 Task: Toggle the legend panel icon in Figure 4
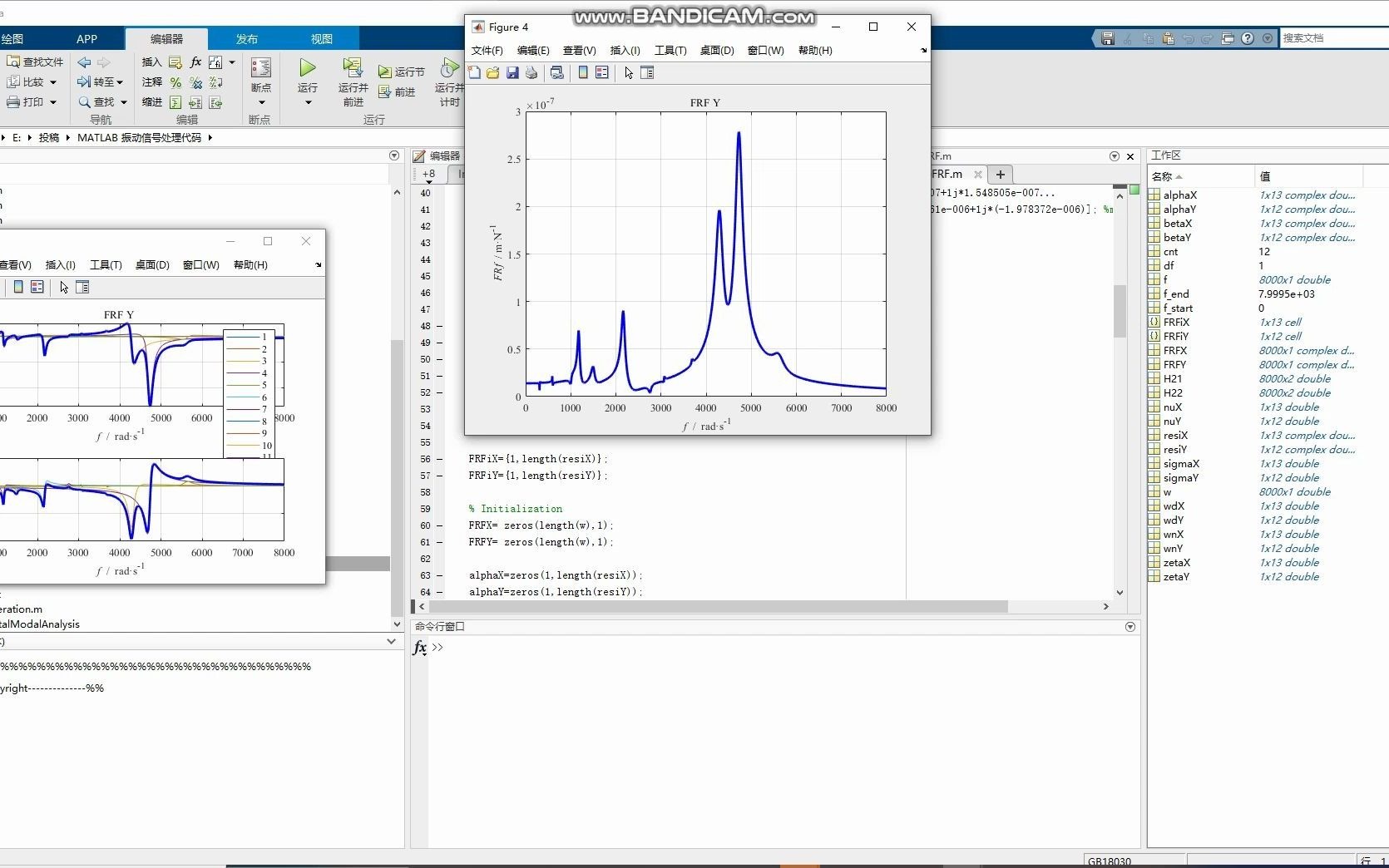[x=601, y=72]
